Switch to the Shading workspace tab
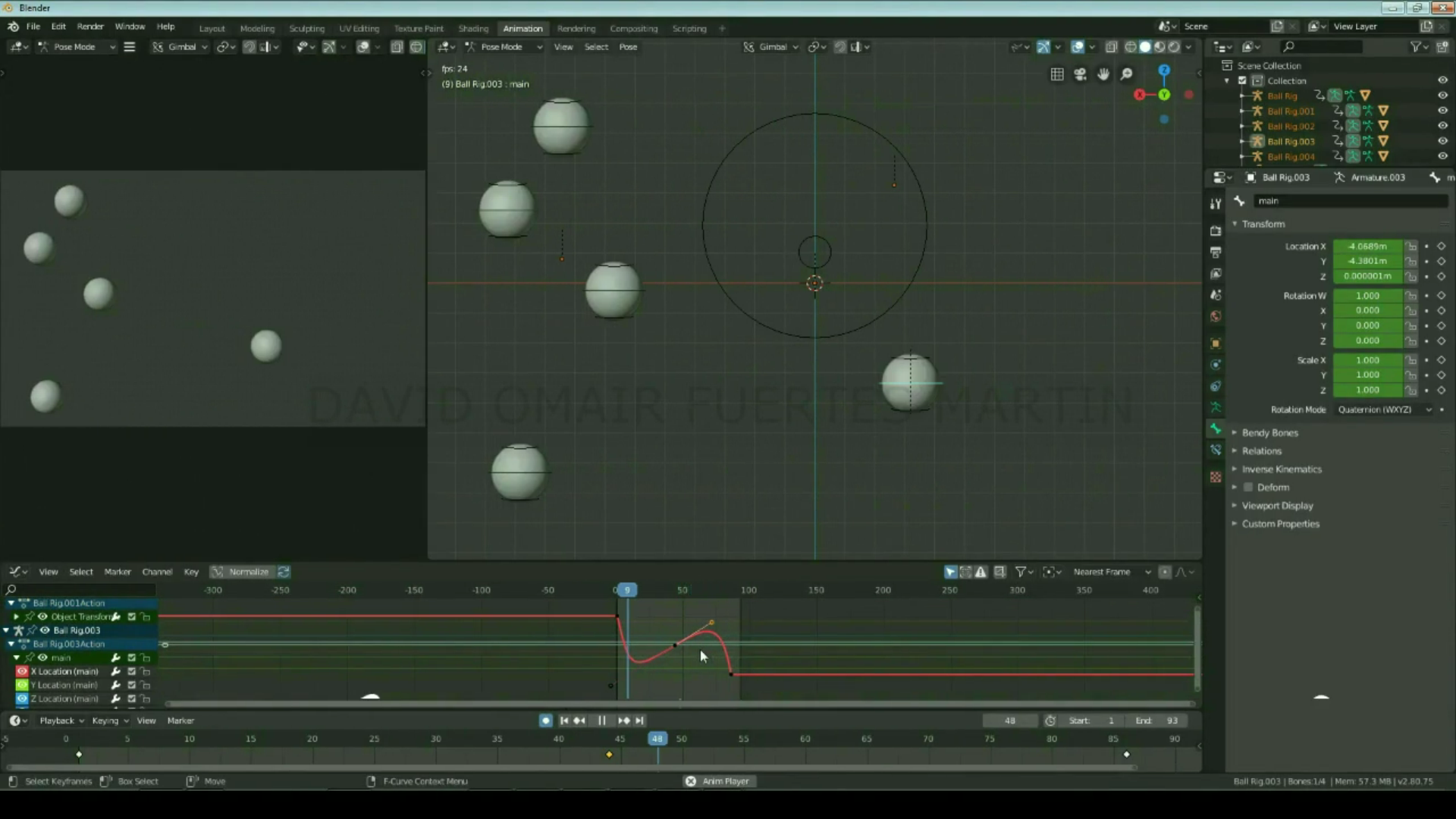 [x=473, y=28]
